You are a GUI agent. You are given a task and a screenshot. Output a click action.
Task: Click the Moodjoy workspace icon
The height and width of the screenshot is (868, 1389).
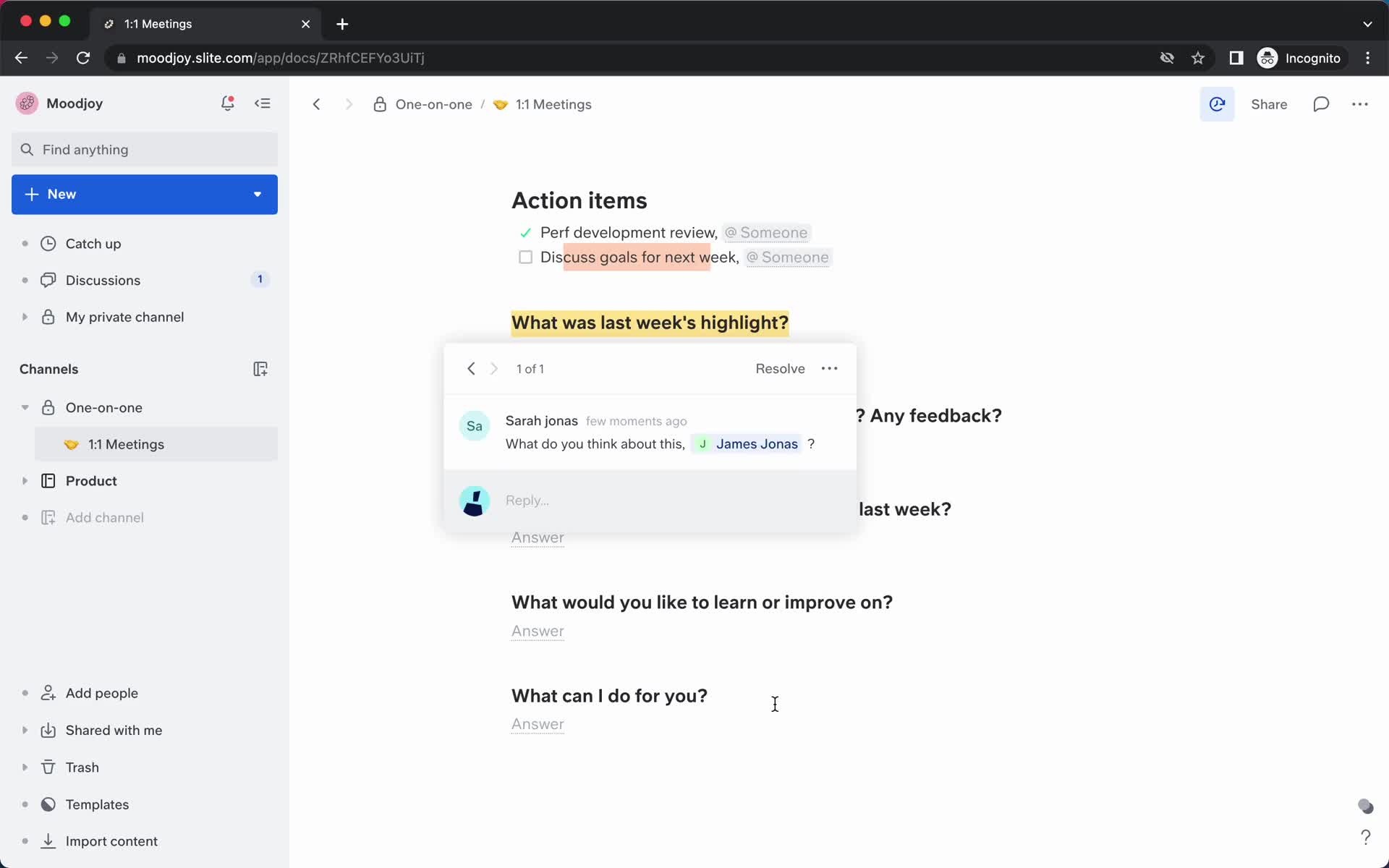click(26, 103)
